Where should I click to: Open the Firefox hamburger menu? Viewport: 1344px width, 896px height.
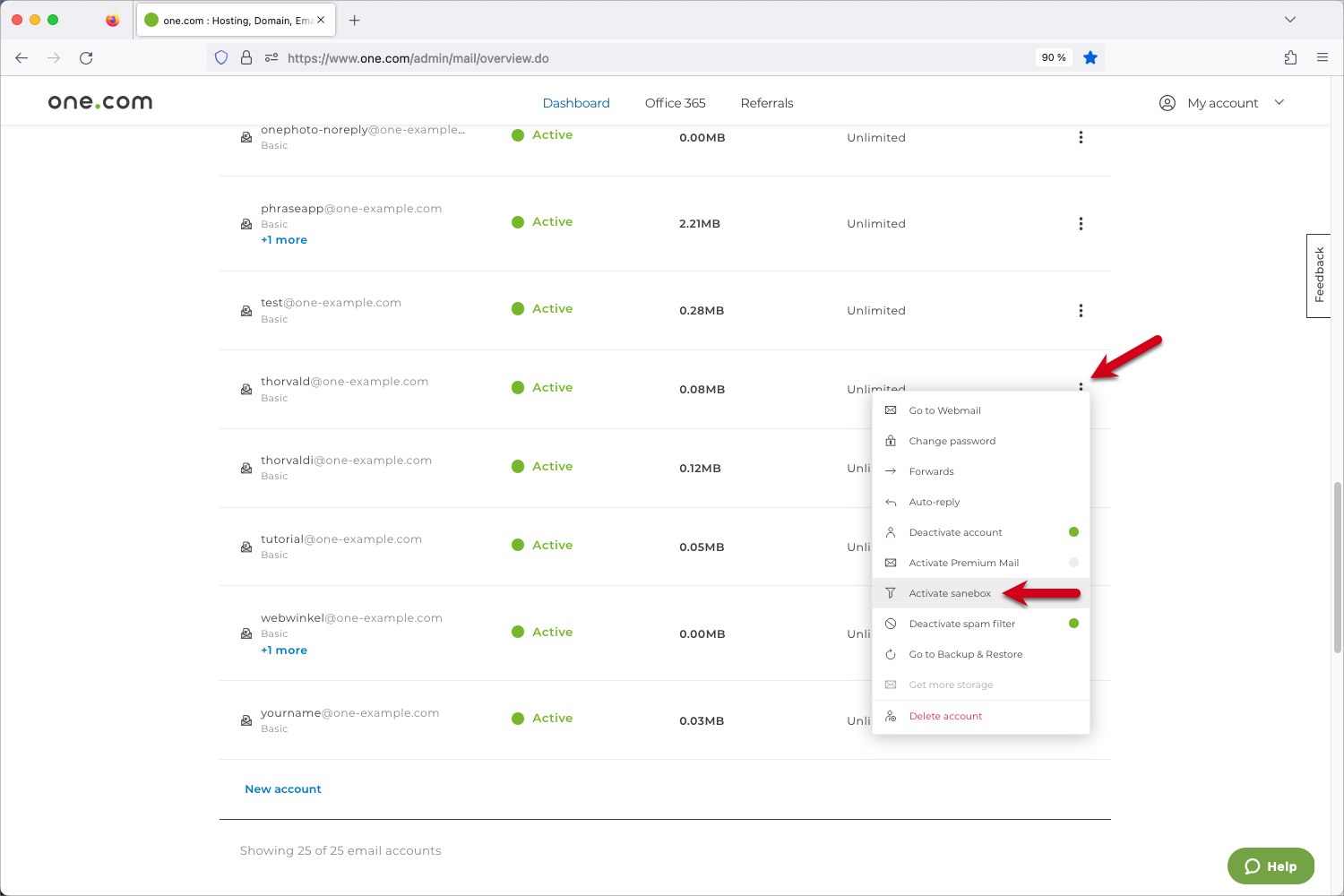click(x=1322, y=58)
